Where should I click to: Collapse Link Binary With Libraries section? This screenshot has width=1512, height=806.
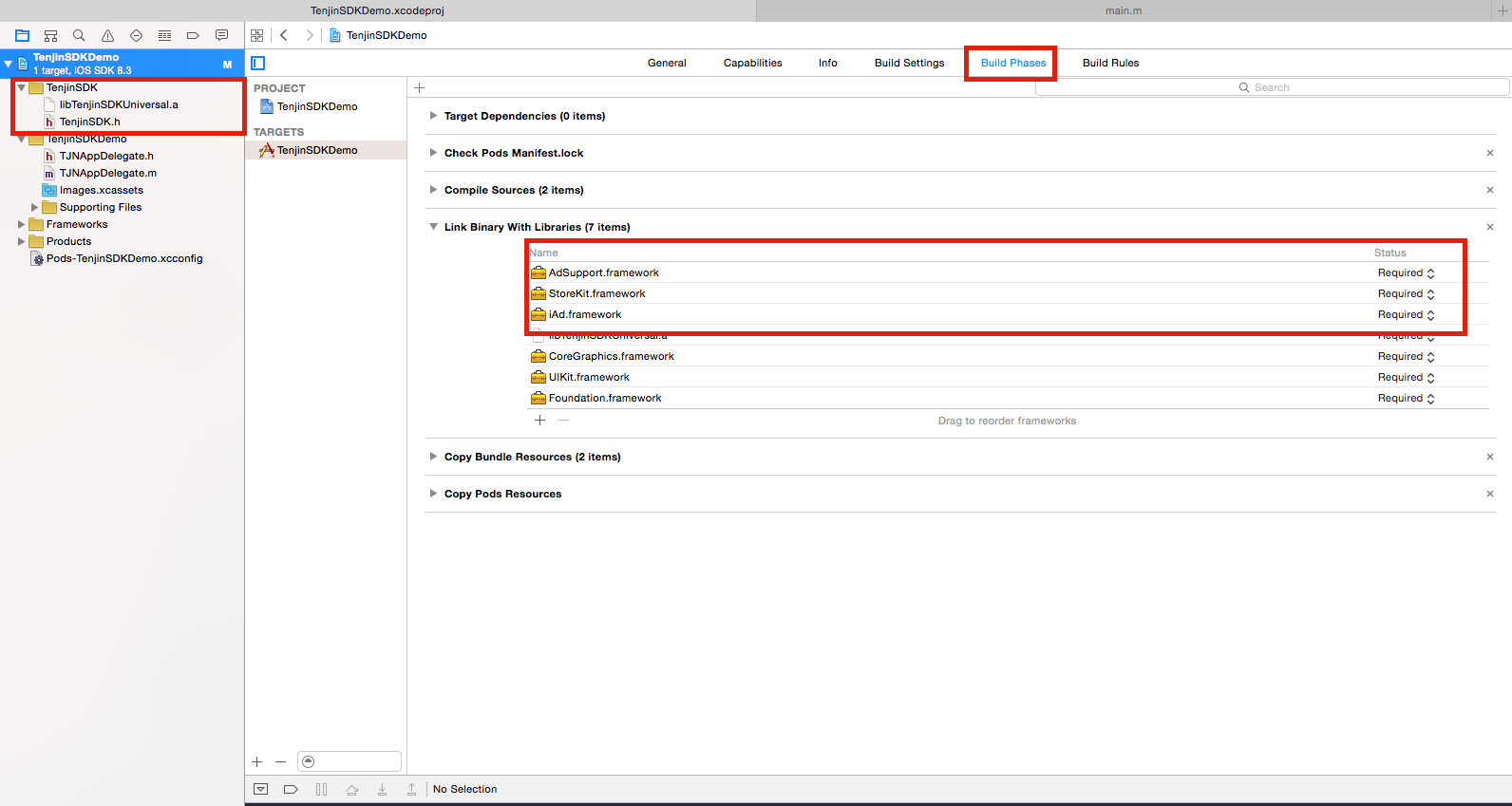point(433,227)
